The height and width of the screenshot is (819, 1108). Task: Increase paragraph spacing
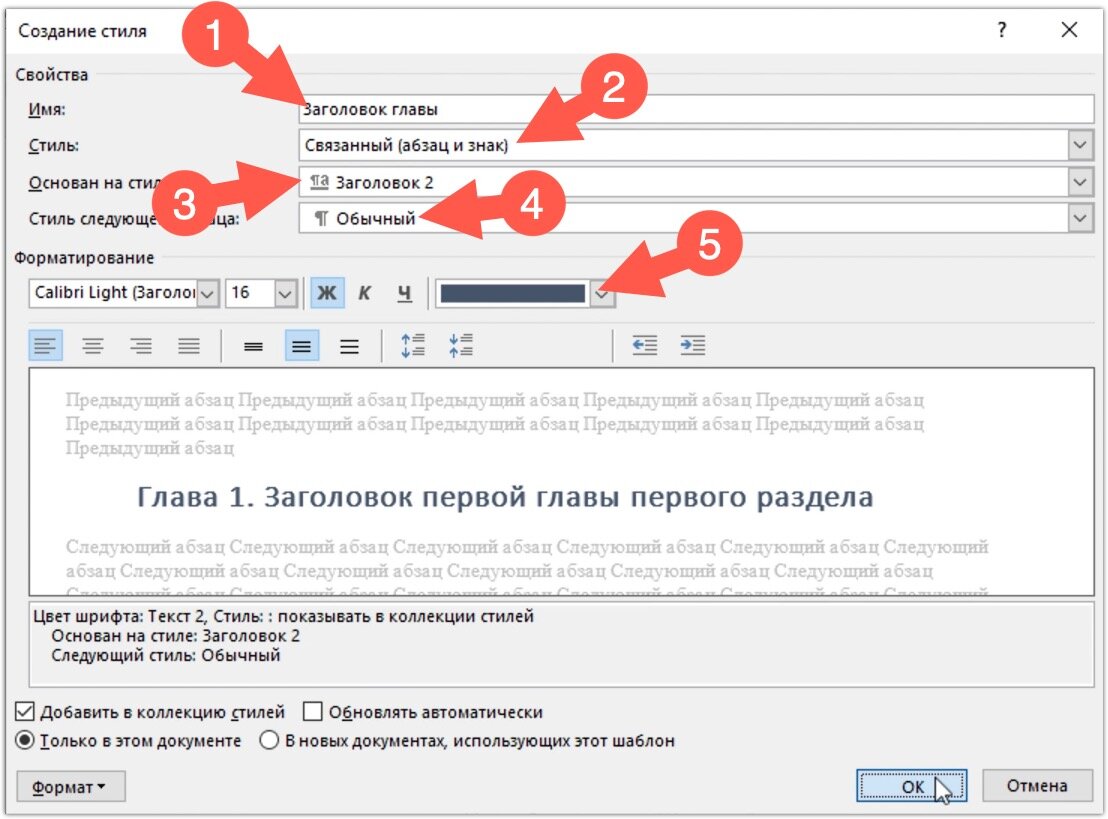tap(413, 346)
